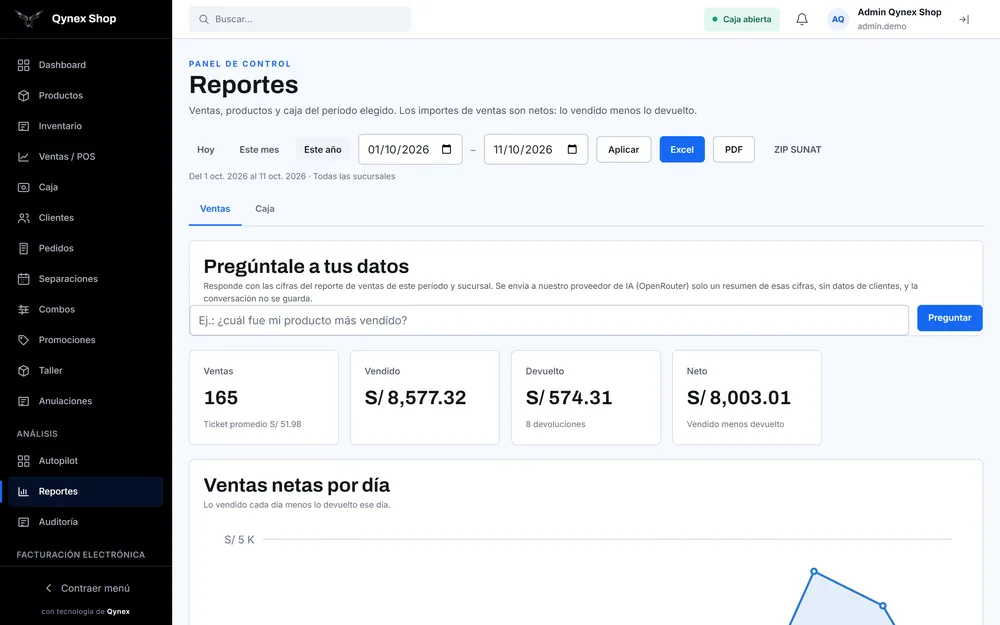Select the Este año period filter

tap(323, 150)
